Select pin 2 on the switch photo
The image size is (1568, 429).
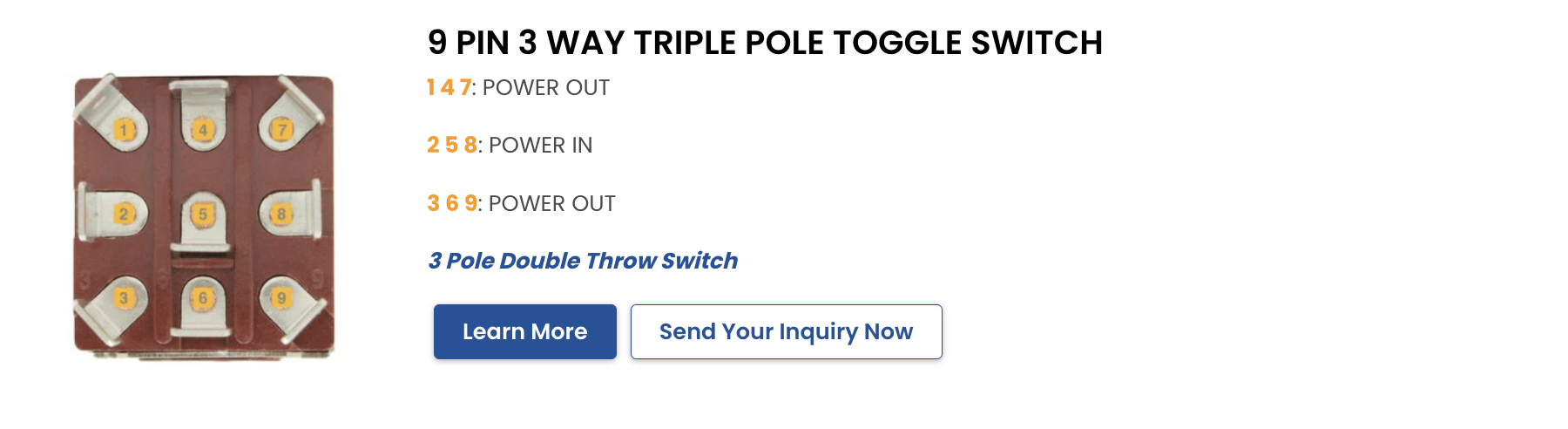[124, 214]
